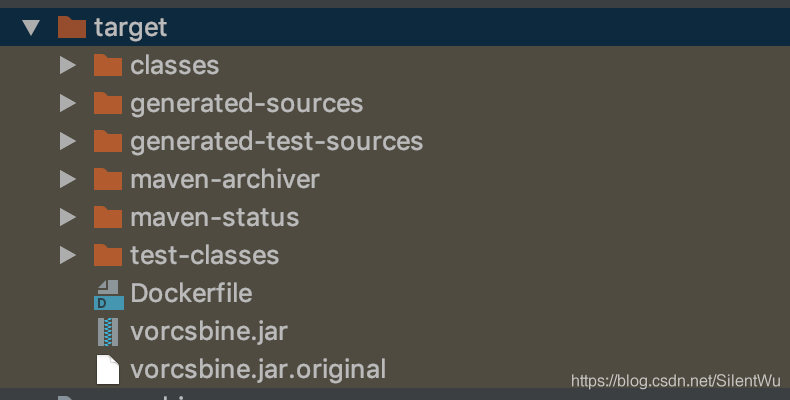The image size is (790, 400).
Task: Expand the generated-sources folder arrow
Action: tap(67, 104)
